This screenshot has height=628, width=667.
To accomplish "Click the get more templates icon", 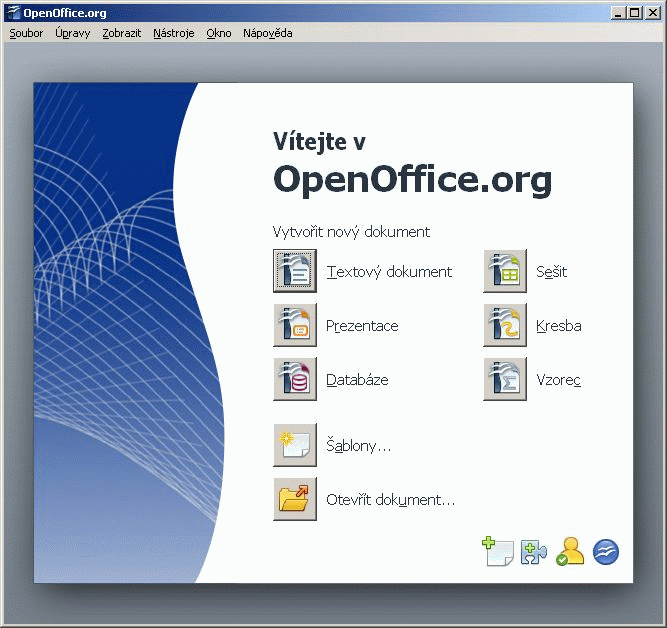I will [x=498, y=551].
